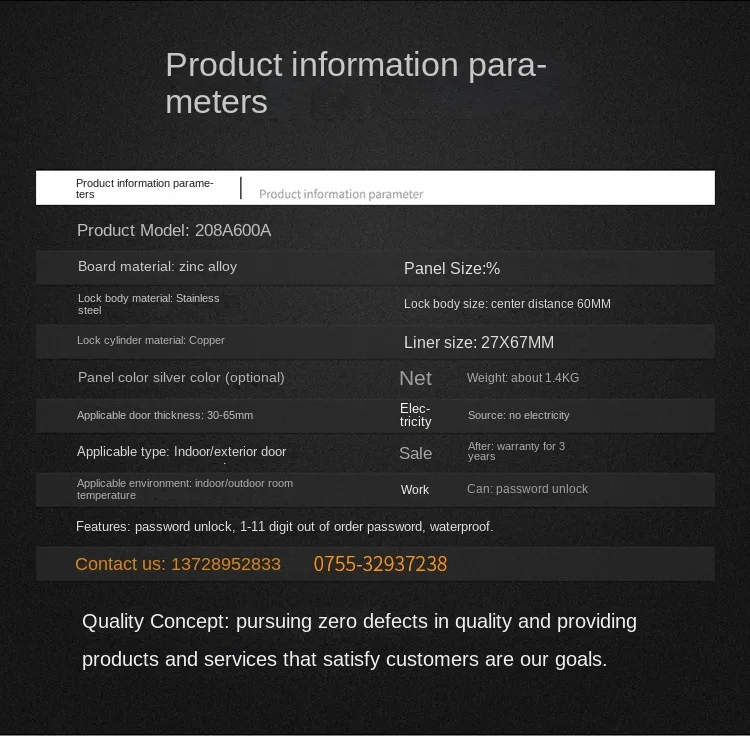This screenshot has width=750, height=736.
Task: Click "Applicable door thickness: 30-65mm" row
Action: [x=165, y=415]
